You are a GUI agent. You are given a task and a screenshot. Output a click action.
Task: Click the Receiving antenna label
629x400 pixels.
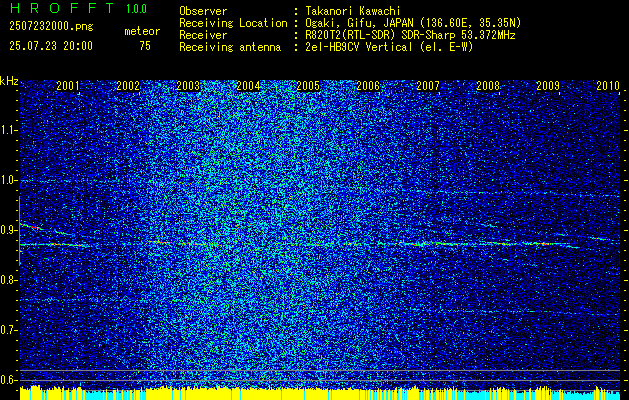(x=230, y=47)
